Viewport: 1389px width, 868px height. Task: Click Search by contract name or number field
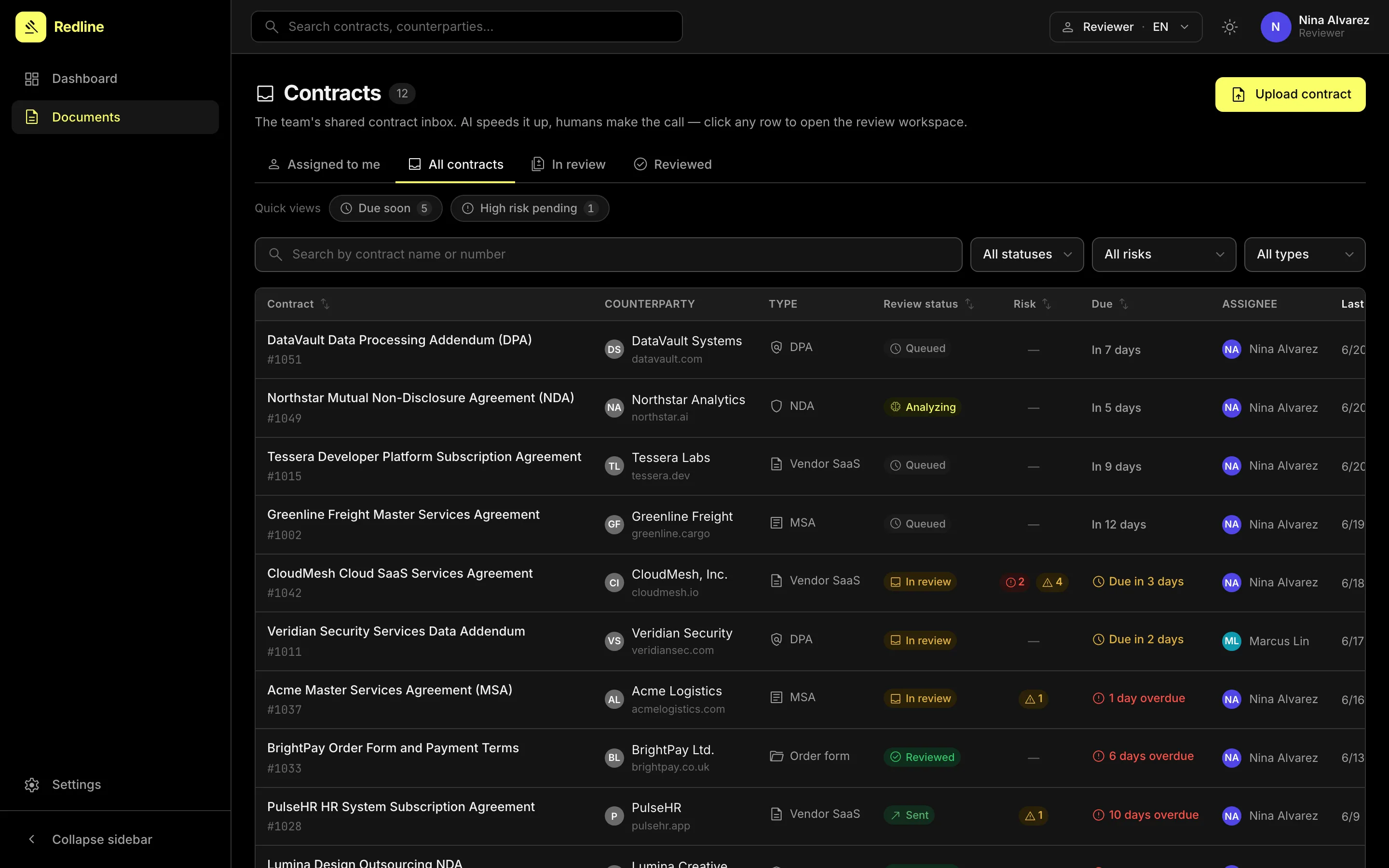point(608,254)
